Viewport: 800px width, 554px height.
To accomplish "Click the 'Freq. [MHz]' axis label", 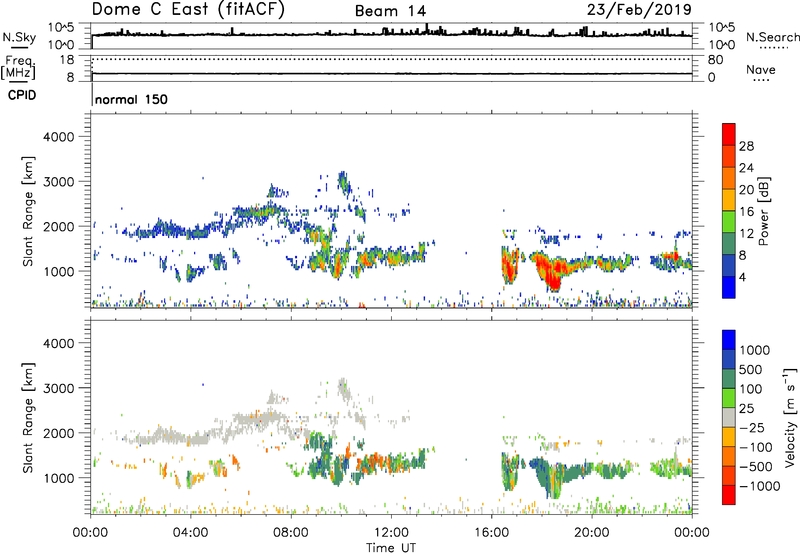I will [x=18, y=67].
